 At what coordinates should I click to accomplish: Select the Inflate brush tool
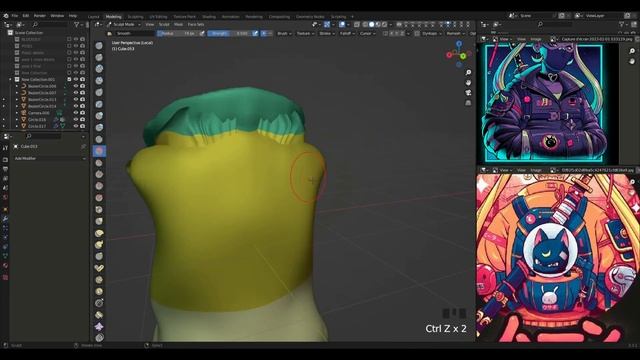[99, 116]
